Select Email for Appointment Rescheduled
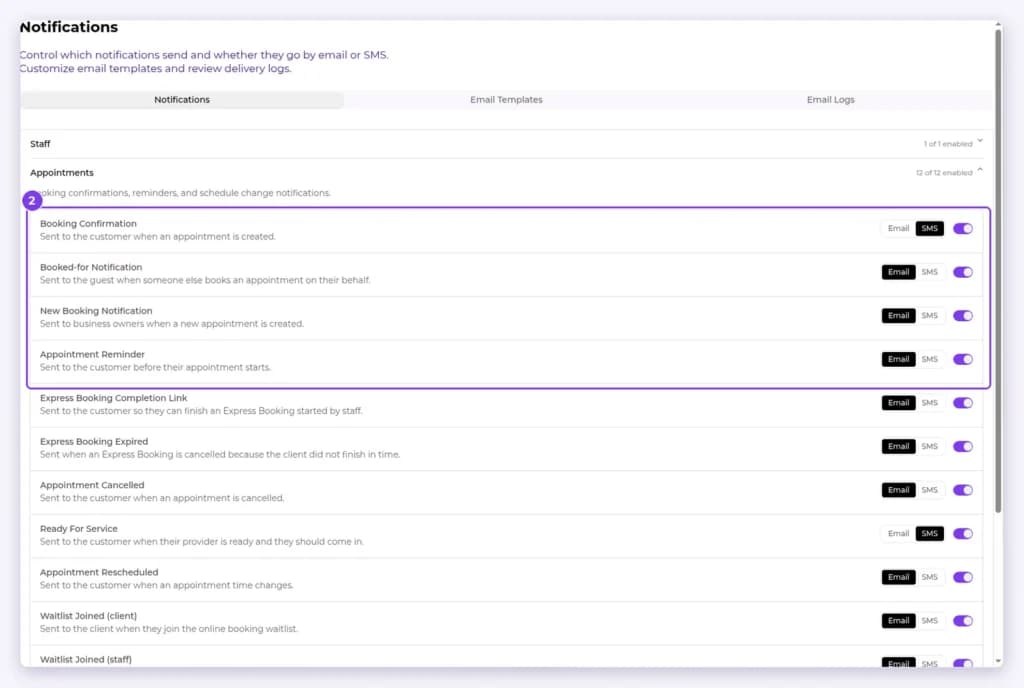Viewport: 1024px width, 688px height. tap(898, 578)
